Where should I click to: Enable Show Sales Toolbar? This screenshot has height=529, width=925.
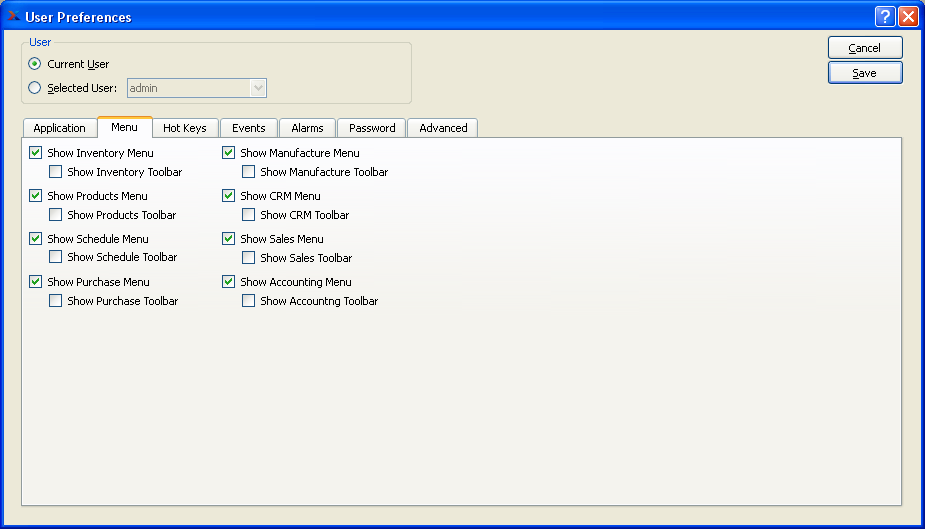pos(248,258)
